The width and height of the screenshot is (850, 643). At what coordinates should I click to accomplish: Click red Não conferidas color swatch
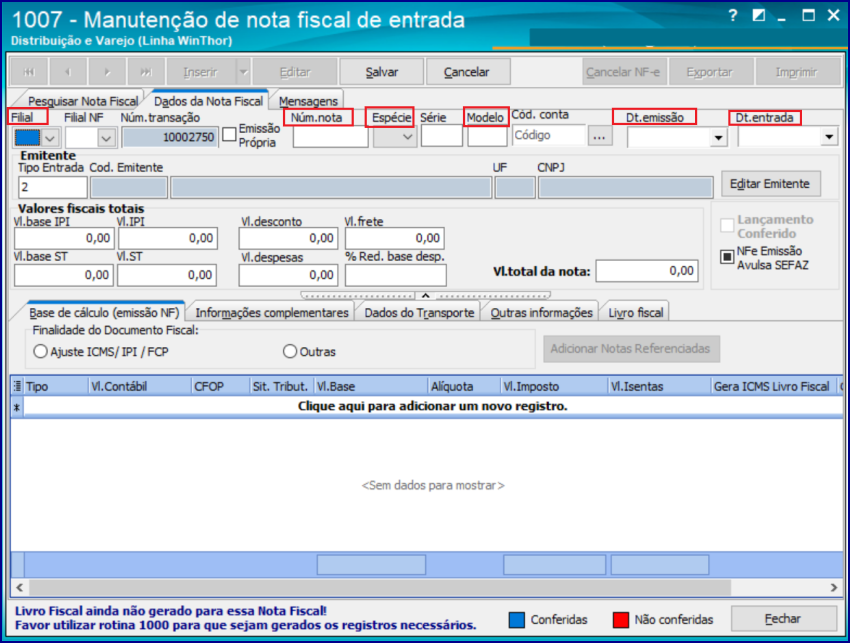pos(621,620)
